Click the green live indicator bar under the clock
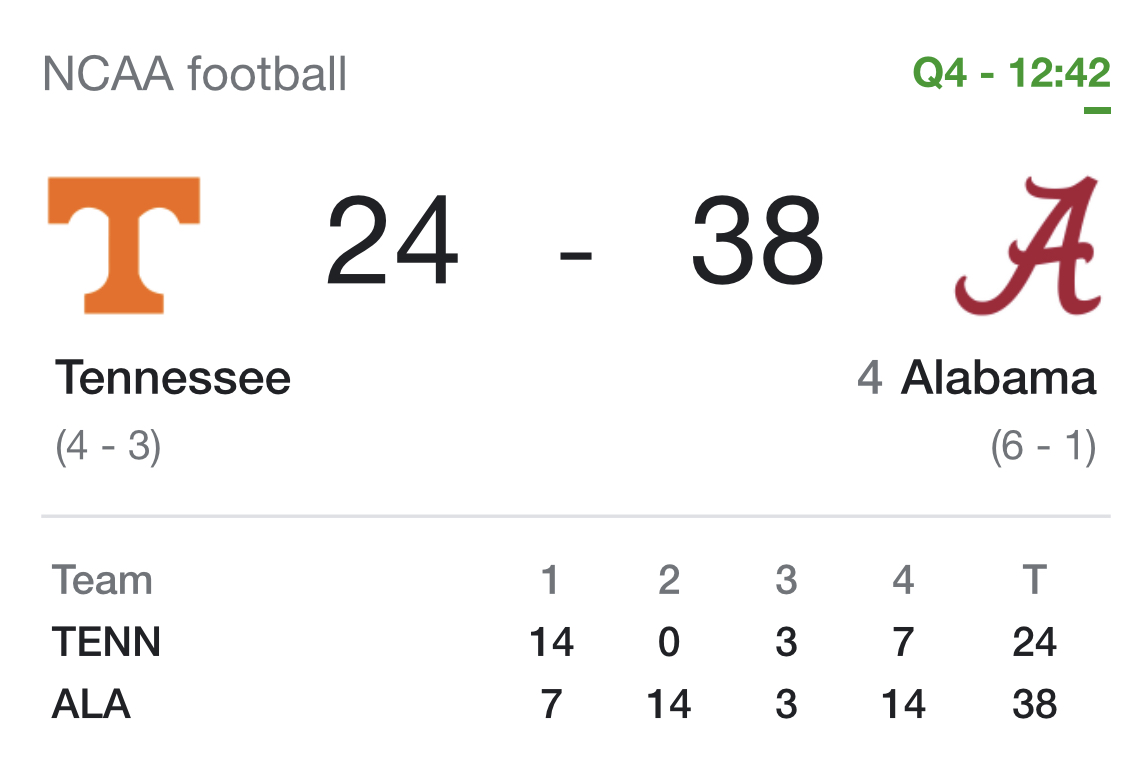 click(x=1097, y=110)
